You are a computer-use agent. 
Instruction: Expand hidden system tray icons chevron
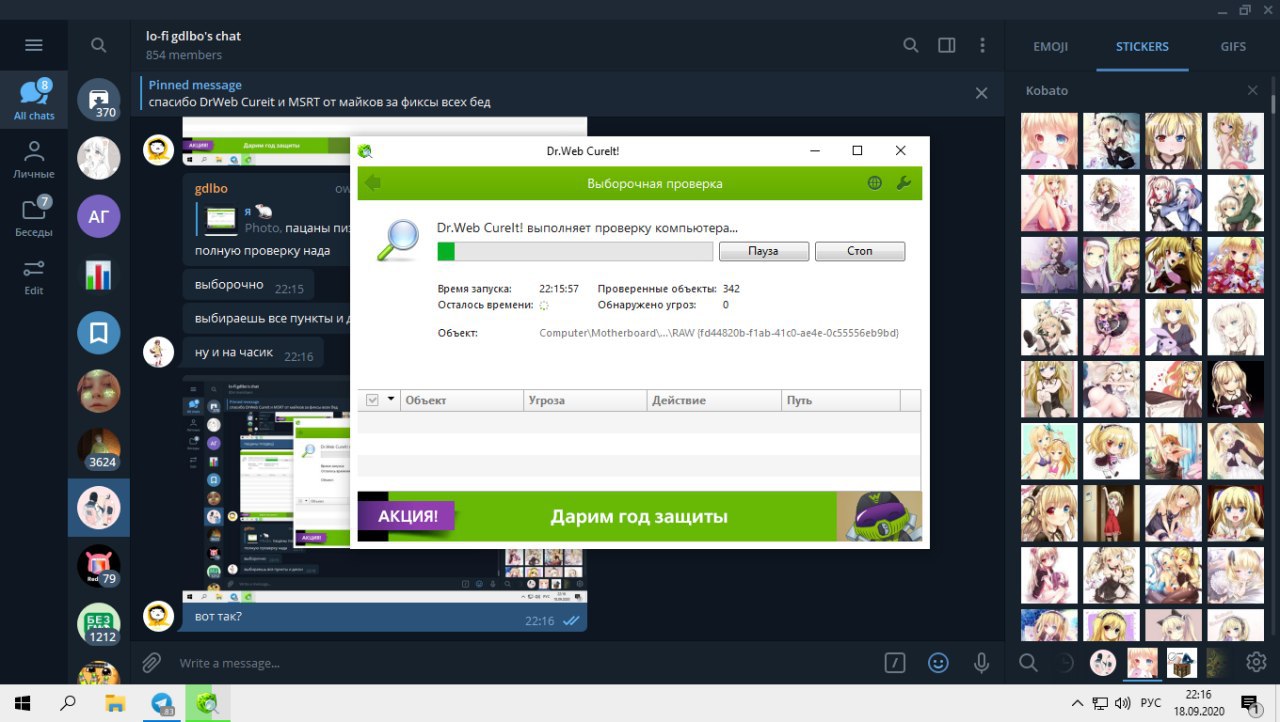(x=1076, y=703)
